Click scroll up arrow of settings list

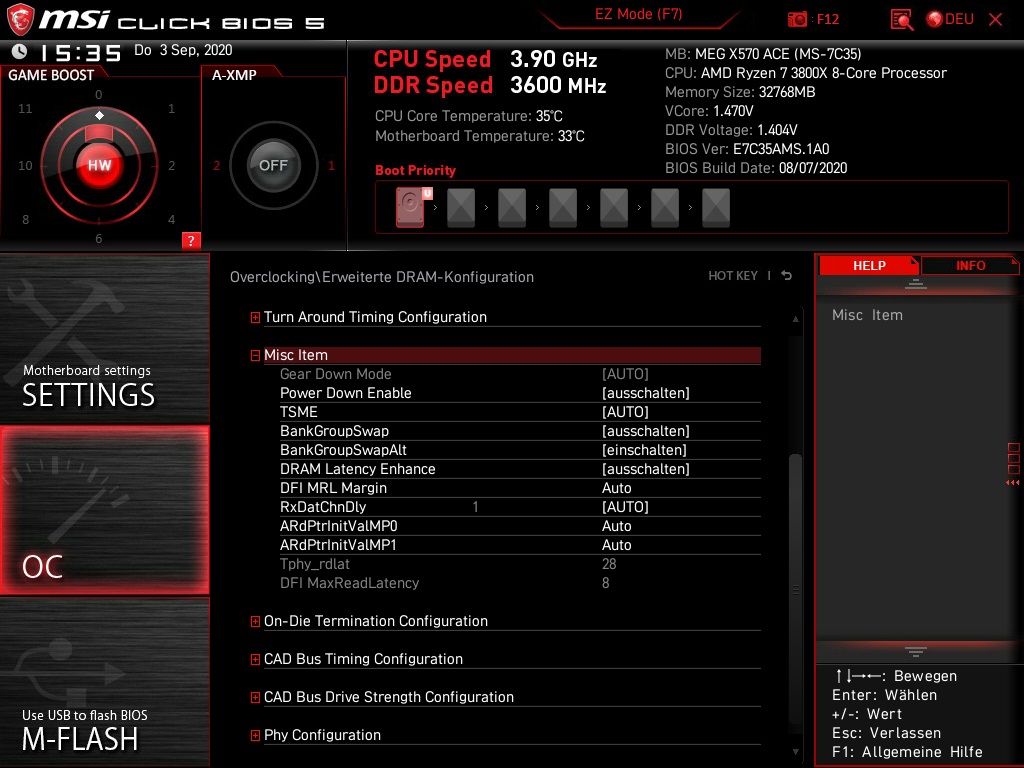click(x=795, y=319)
